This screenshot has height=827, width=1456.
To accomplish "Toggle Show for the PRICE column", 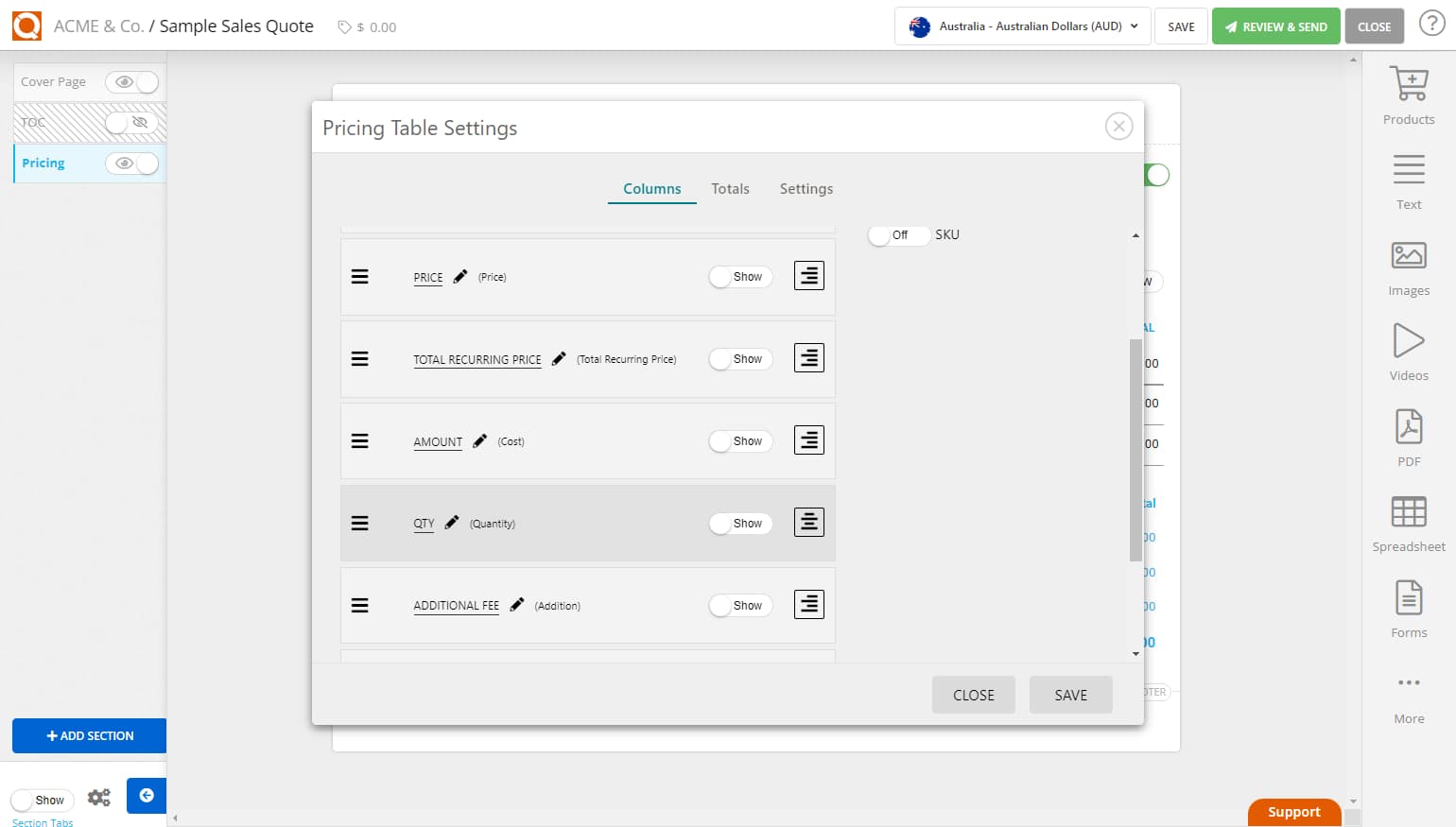I will (x=740, y=276).
